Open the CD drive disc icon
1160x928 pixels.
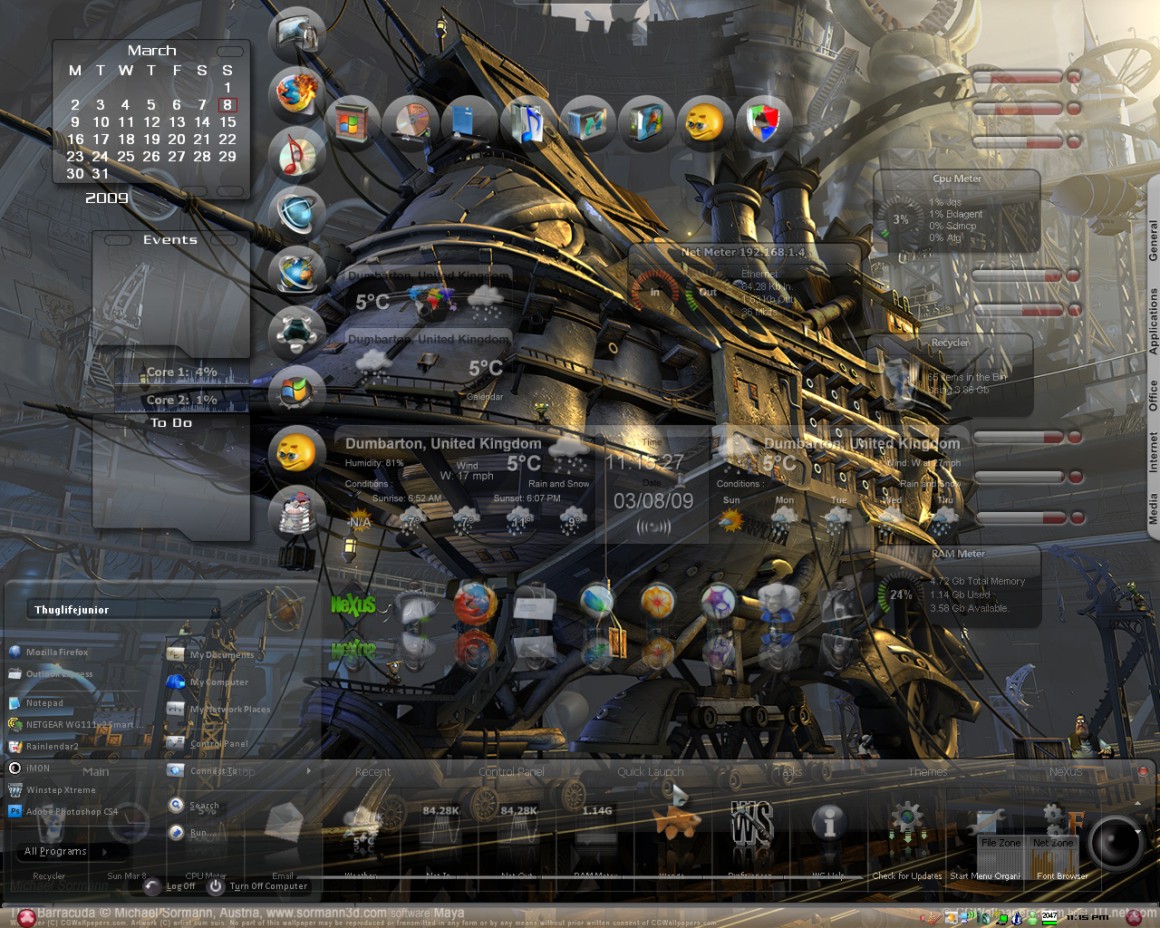tap(411, 122)
